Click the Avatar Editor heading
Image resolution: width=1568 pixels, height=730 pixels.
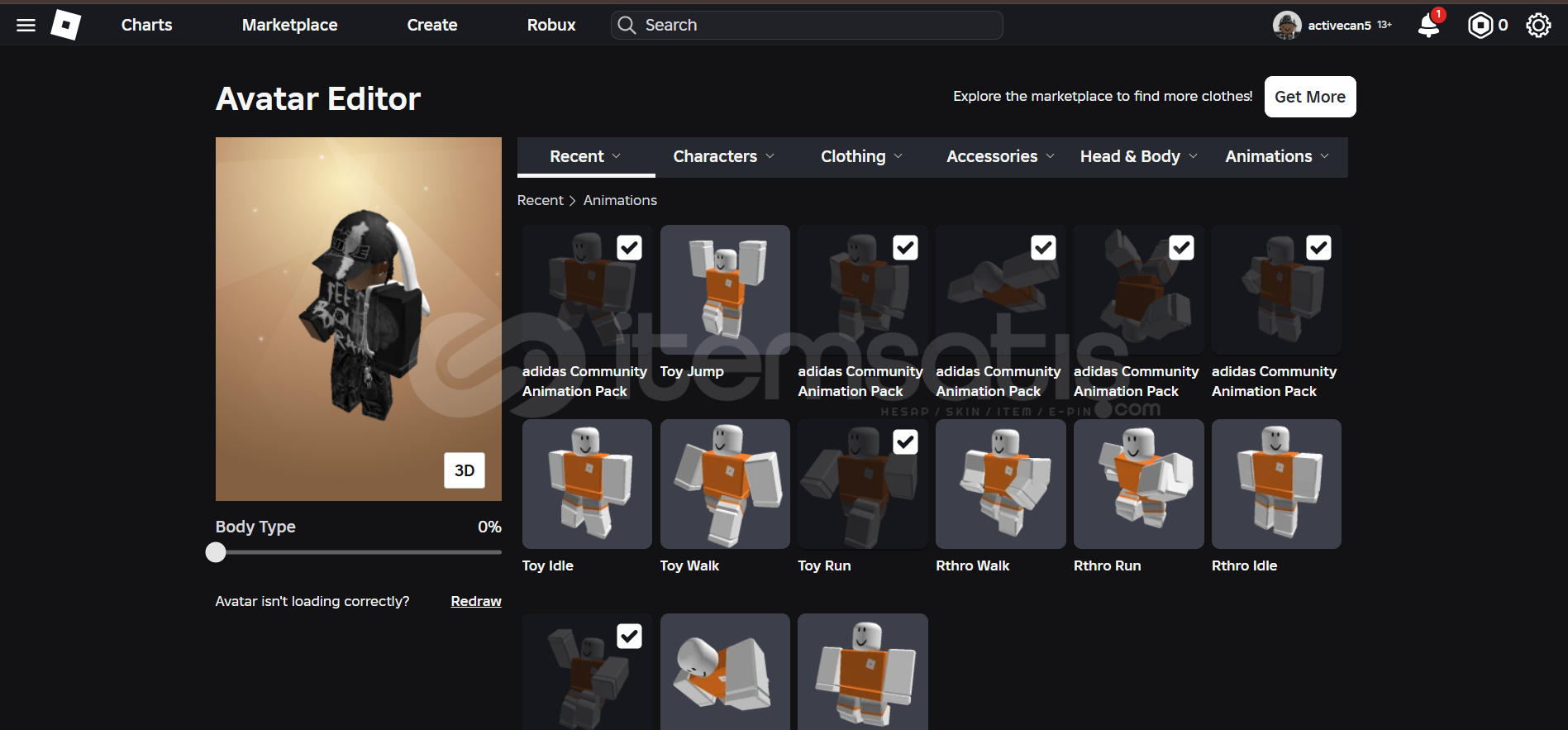click(318, 99)
